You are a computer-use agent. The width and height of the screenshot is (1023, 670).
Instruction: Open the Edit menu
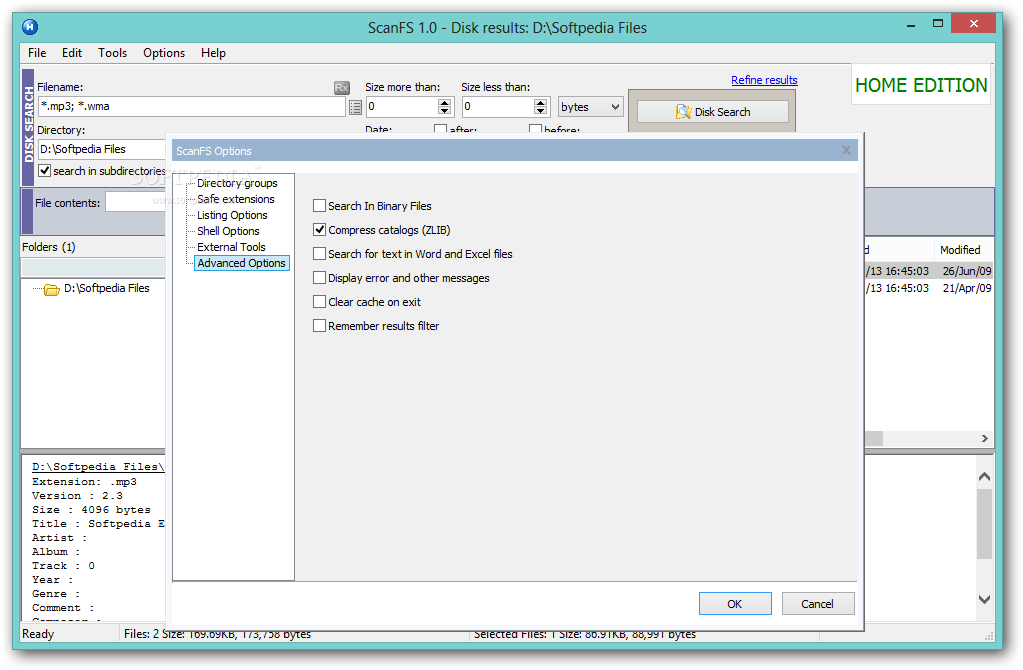pos(72,53)
